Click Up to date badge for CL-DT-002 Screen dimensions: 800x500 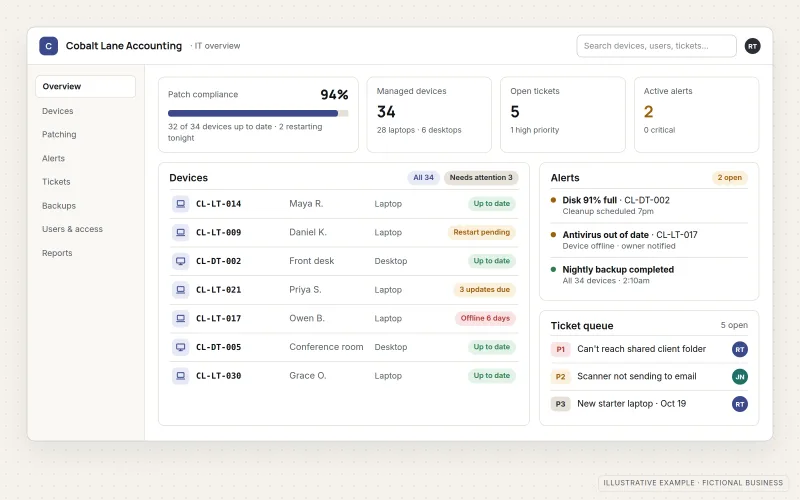pos(492,261)
